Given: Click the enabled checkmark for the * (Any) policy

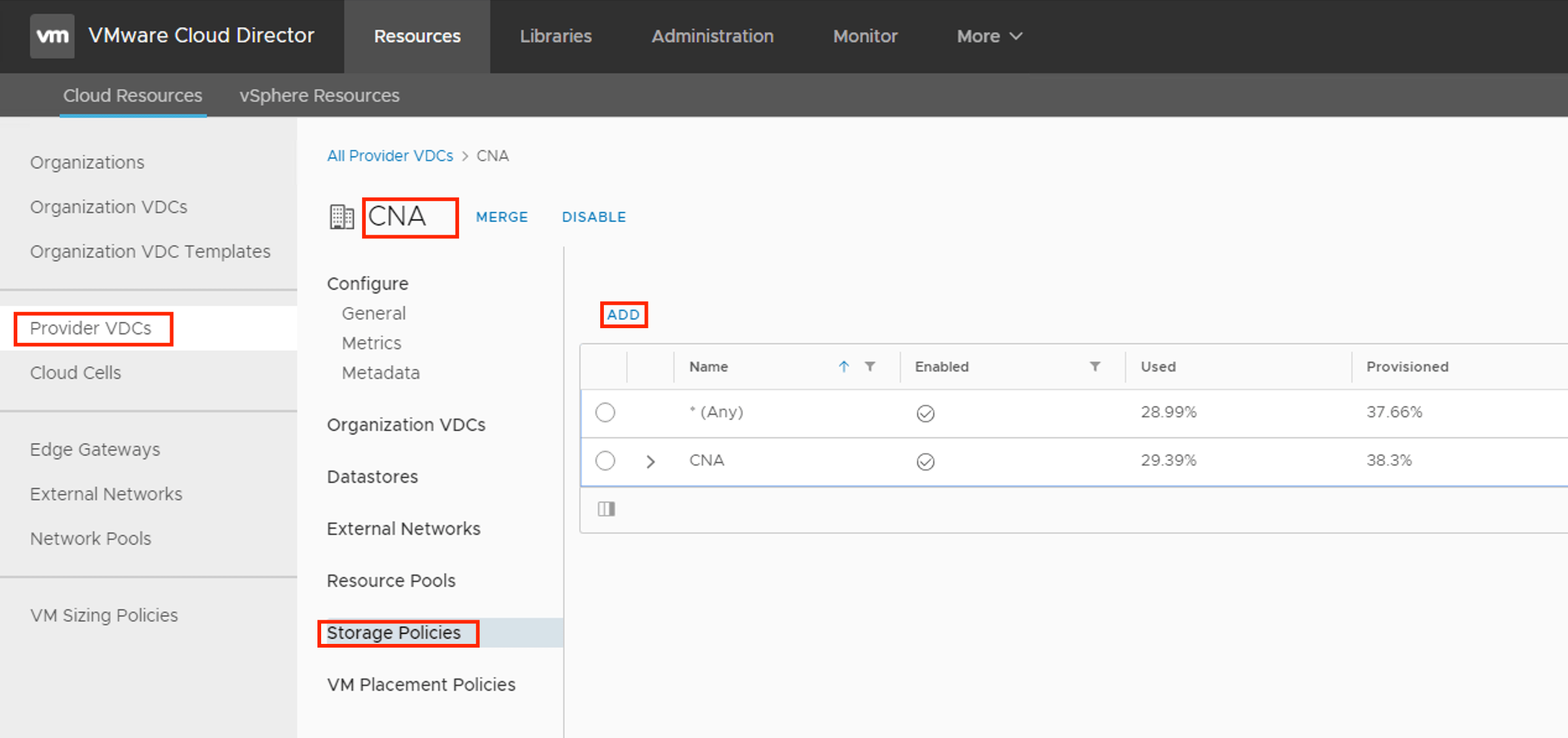Looking at the screenshot, I should point(925,413).
